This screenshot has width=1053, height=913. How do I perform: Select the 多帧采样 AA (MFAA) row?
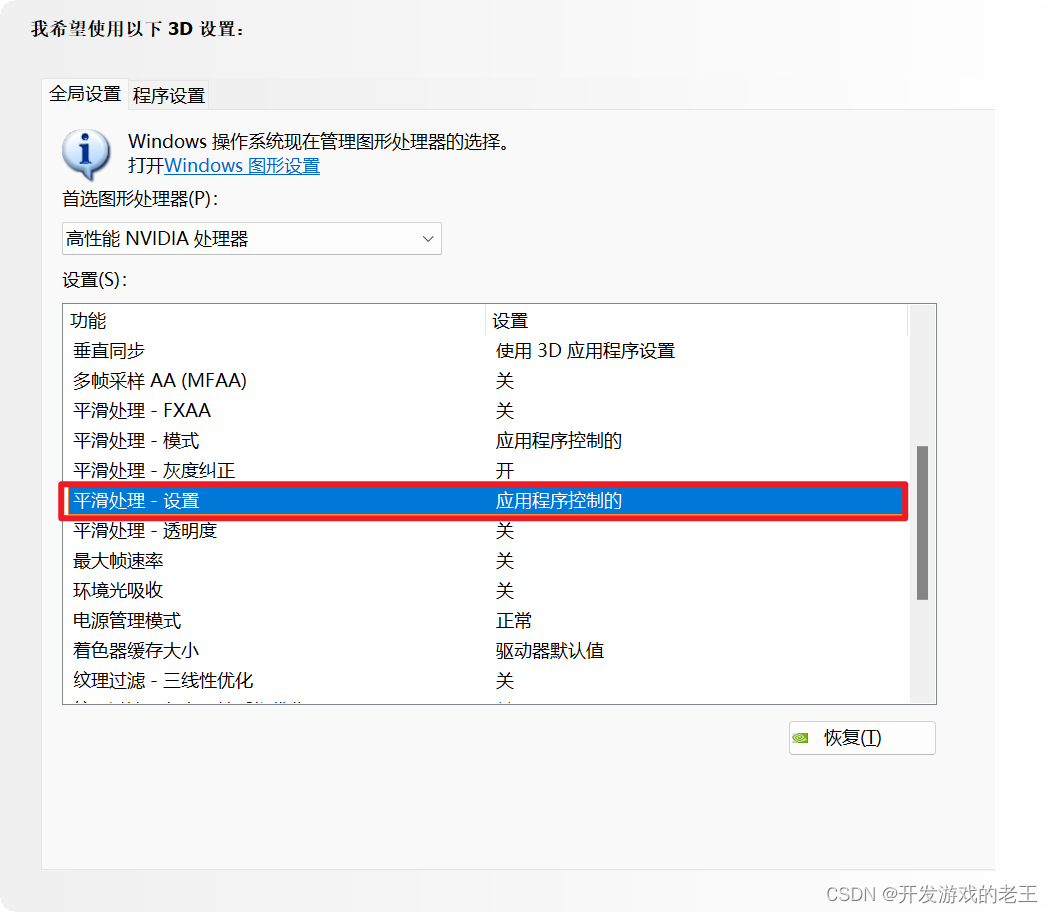pyautogui.click(x=486, y=381)
